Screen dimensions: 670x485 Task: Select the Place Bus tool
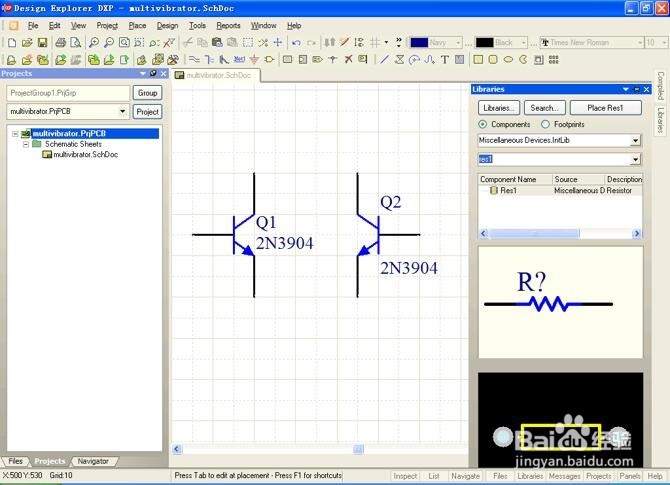[x=209, y=59]
